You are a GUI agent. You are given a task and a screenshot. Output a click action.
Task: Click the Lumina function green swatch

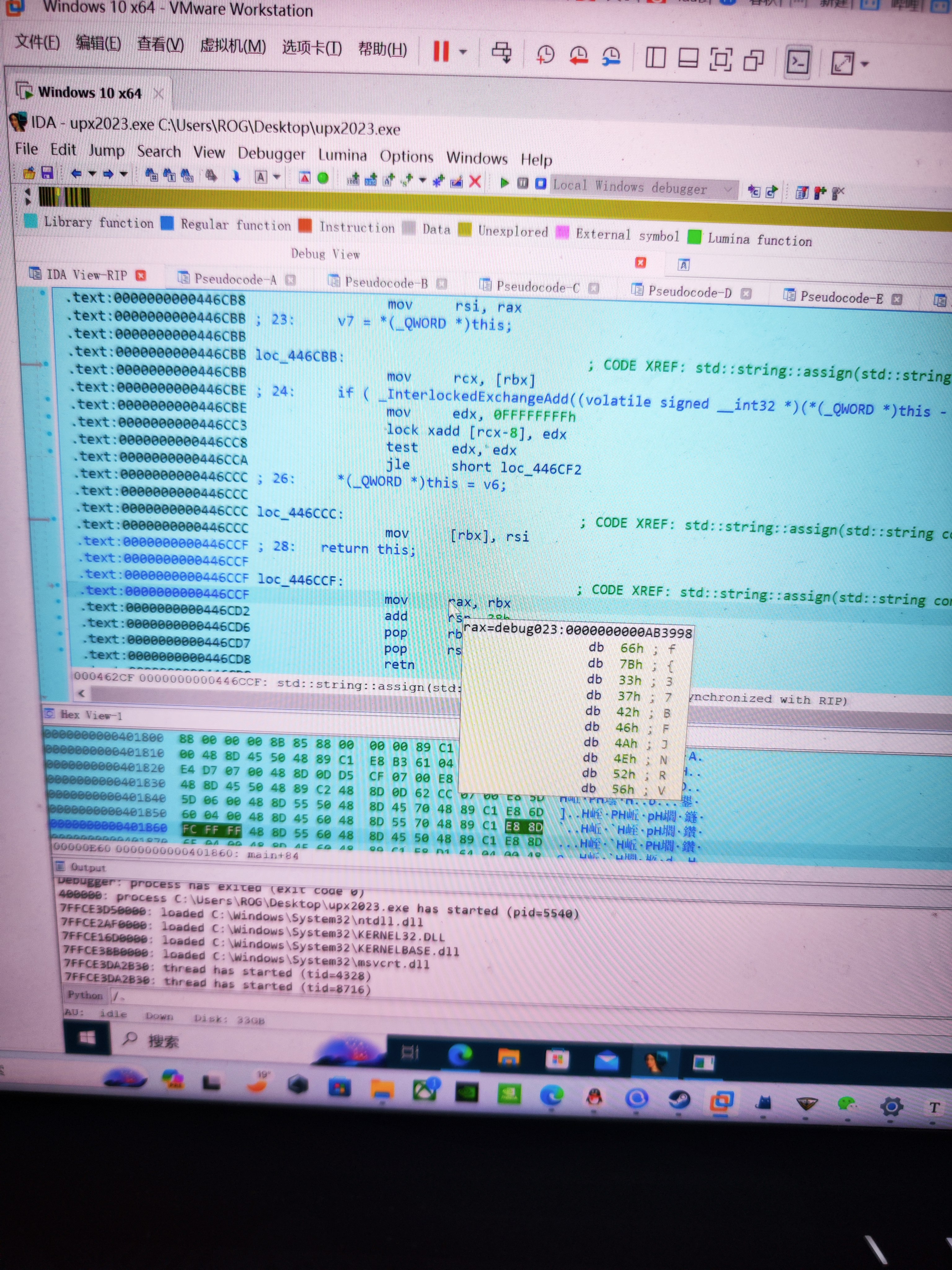(694, 237)
